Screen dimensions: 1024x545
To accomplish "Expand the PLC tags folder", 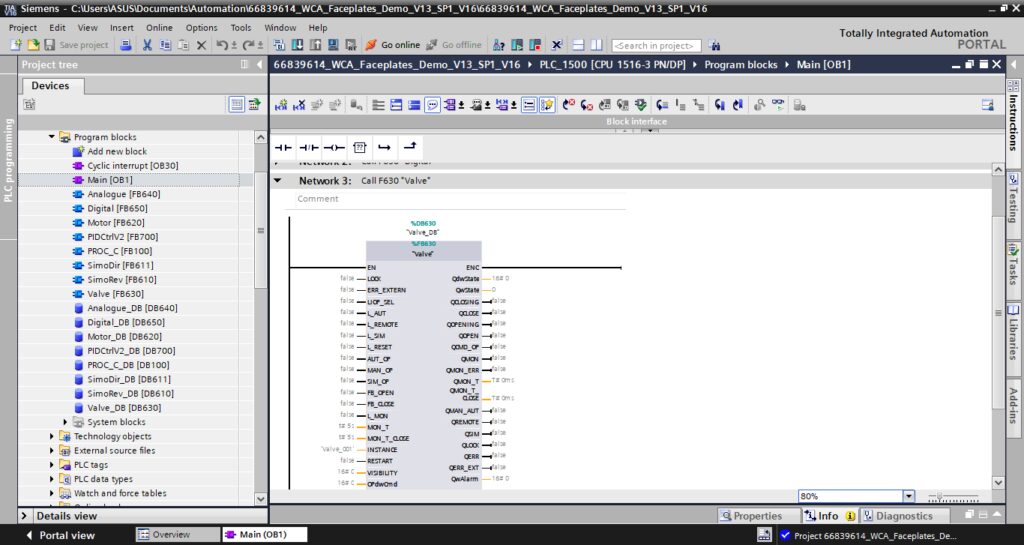I will [52, 465].
